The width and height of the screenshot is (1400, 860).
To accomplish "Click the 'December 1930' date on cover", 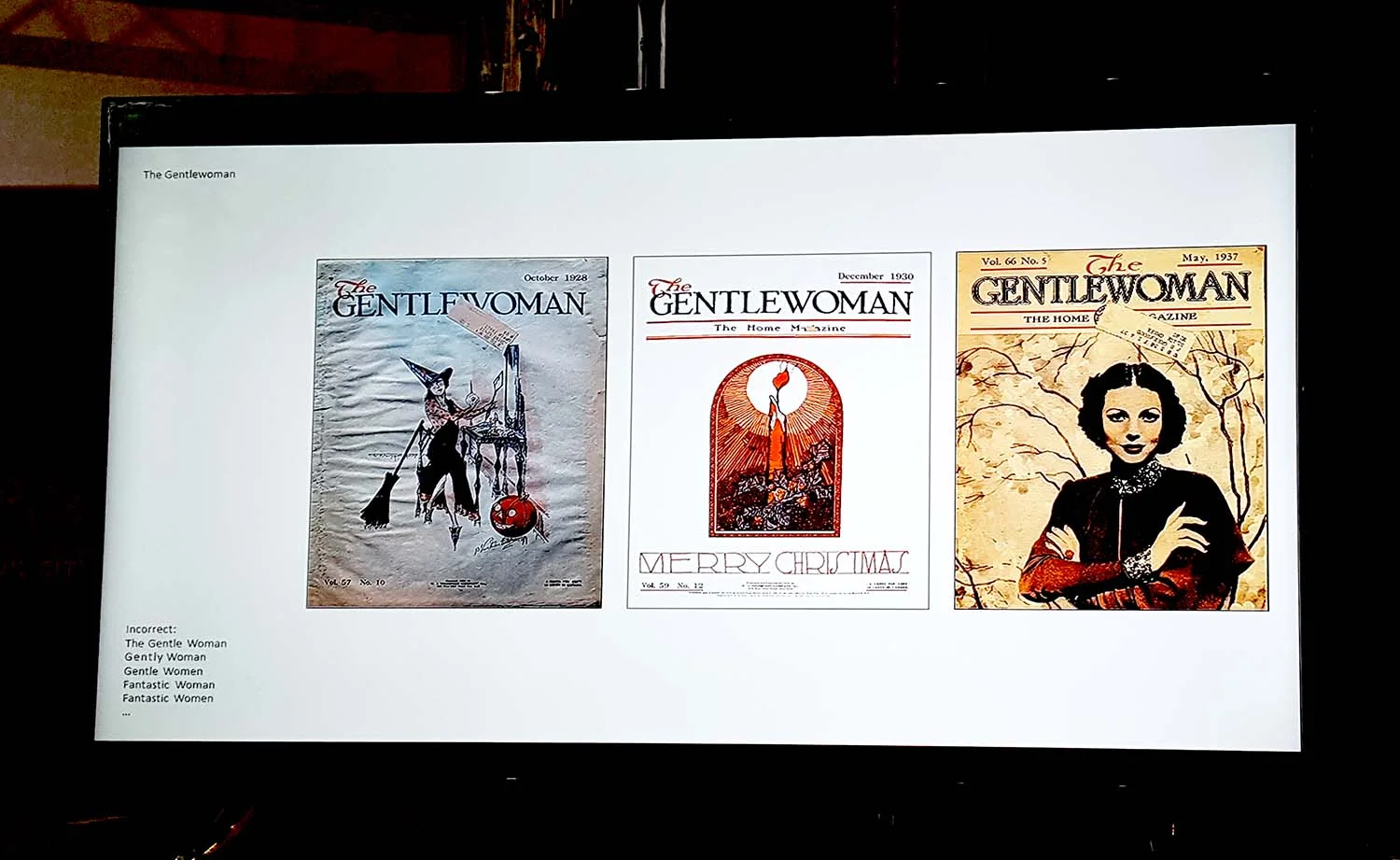I will coord(875,276).
